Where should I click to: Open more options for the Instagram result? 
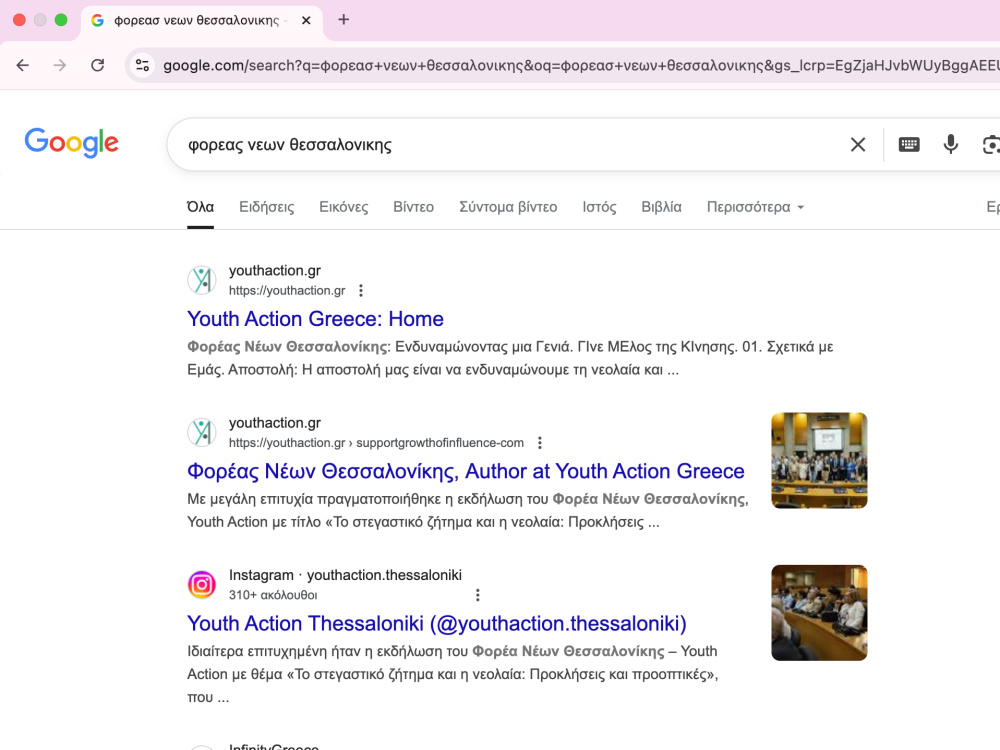pos(478,595)
